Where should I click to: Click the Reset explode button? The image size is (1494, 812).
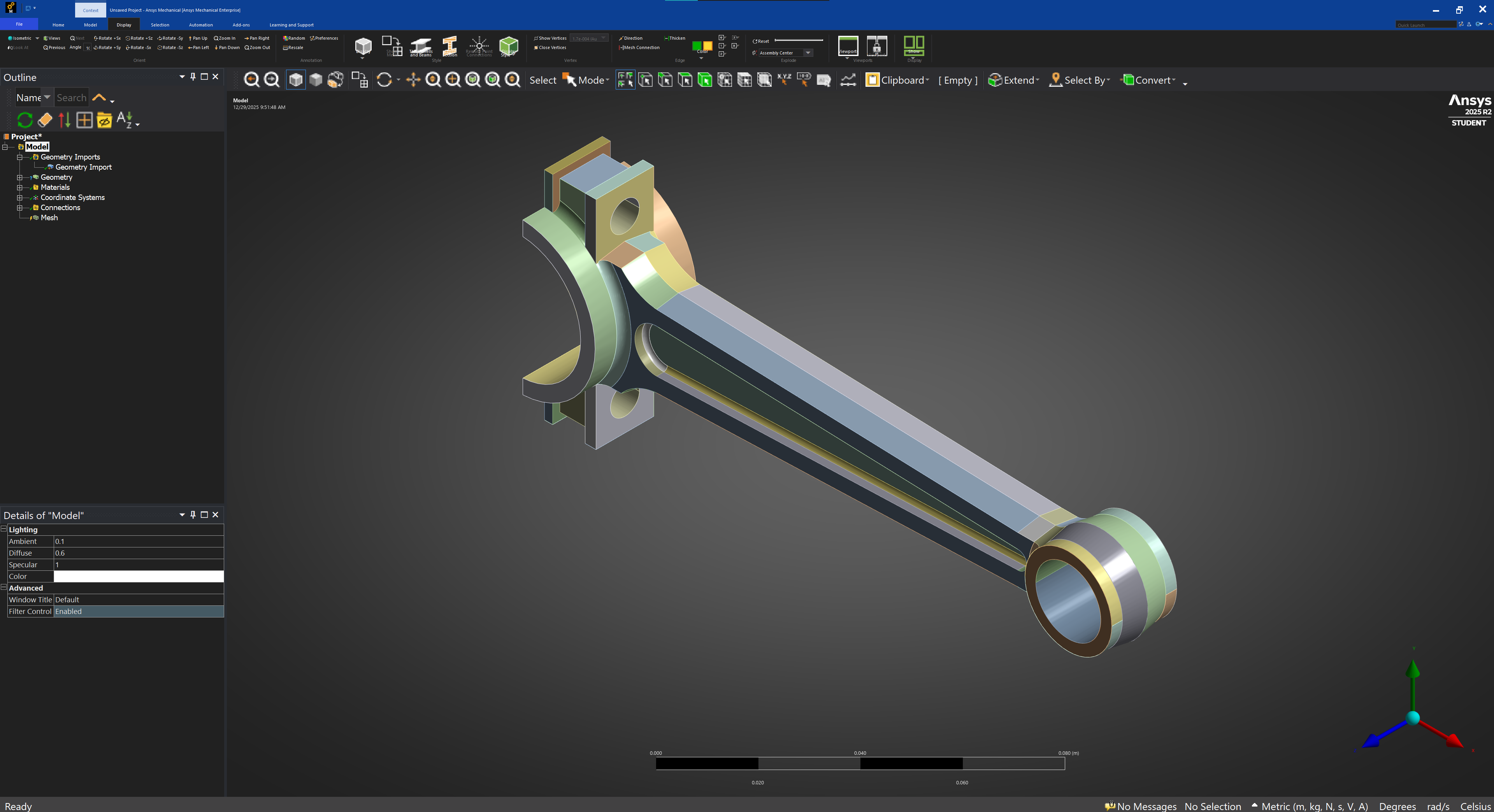(x=761, y=41)
